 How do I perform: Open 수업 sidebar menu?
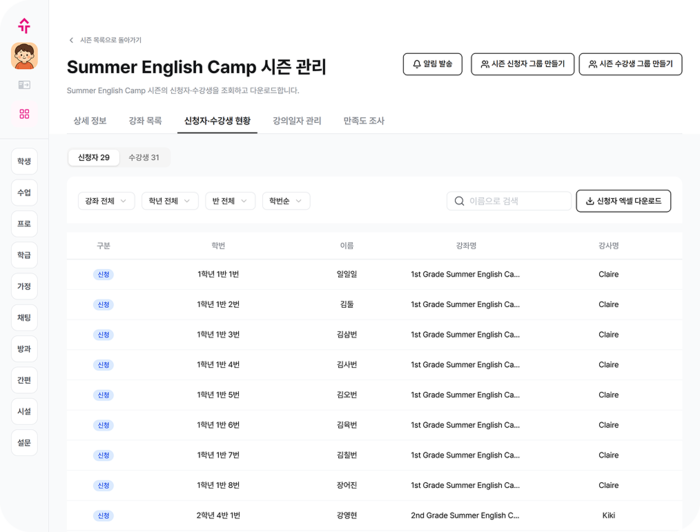[24, 192]
